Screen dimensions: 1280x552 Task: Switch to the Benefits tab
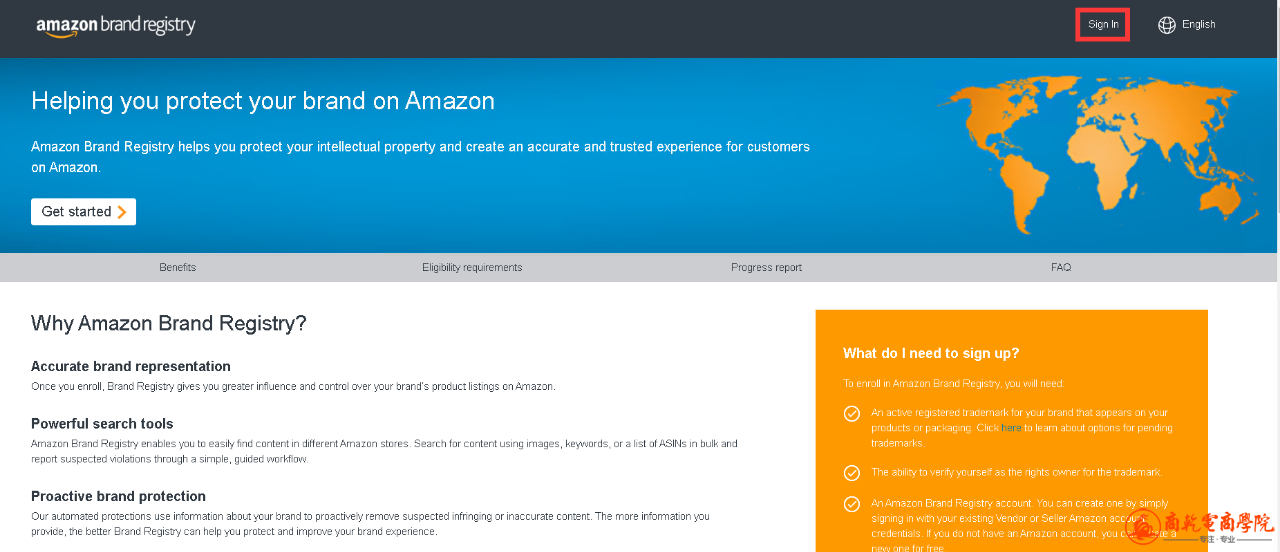[x=178, y=268]
